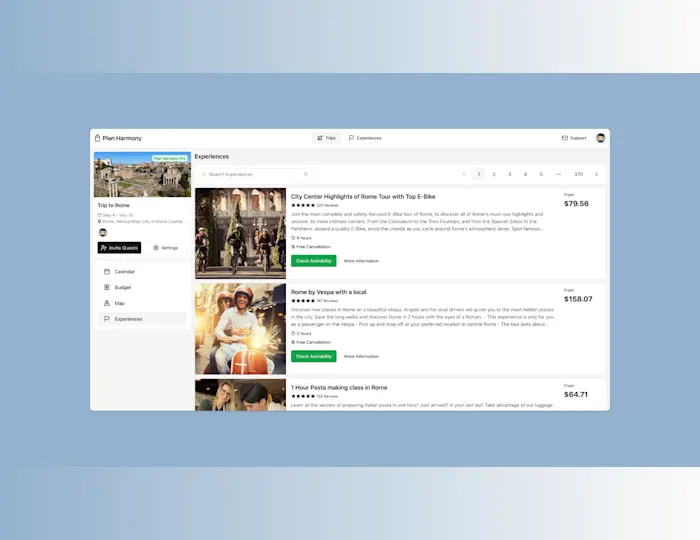The height and width of the screenshot is (540, 700).
Task: Click the Invite Guests button
Action: [x=119, y=248]
